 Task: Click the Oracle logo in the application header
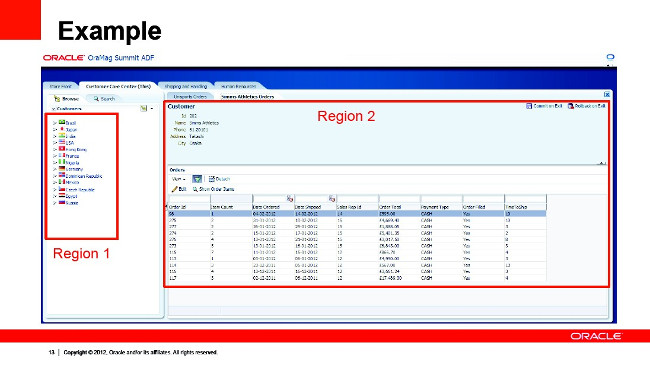click(x=63, y=58)
